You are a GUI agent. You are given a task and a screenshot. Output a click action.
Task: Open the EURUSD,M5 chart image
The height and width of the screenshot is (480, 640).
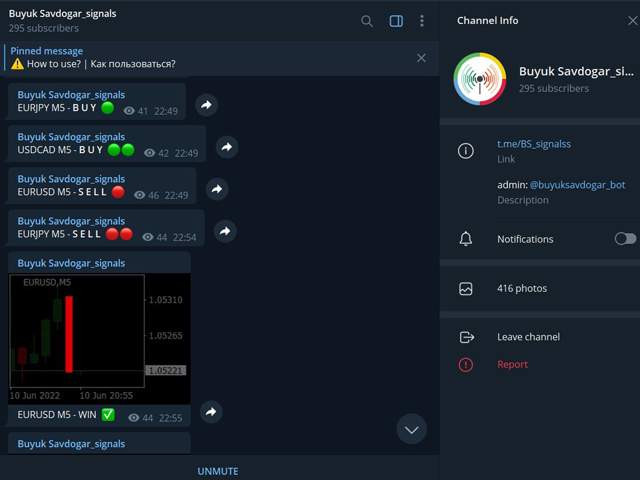[x=99, y=338]
